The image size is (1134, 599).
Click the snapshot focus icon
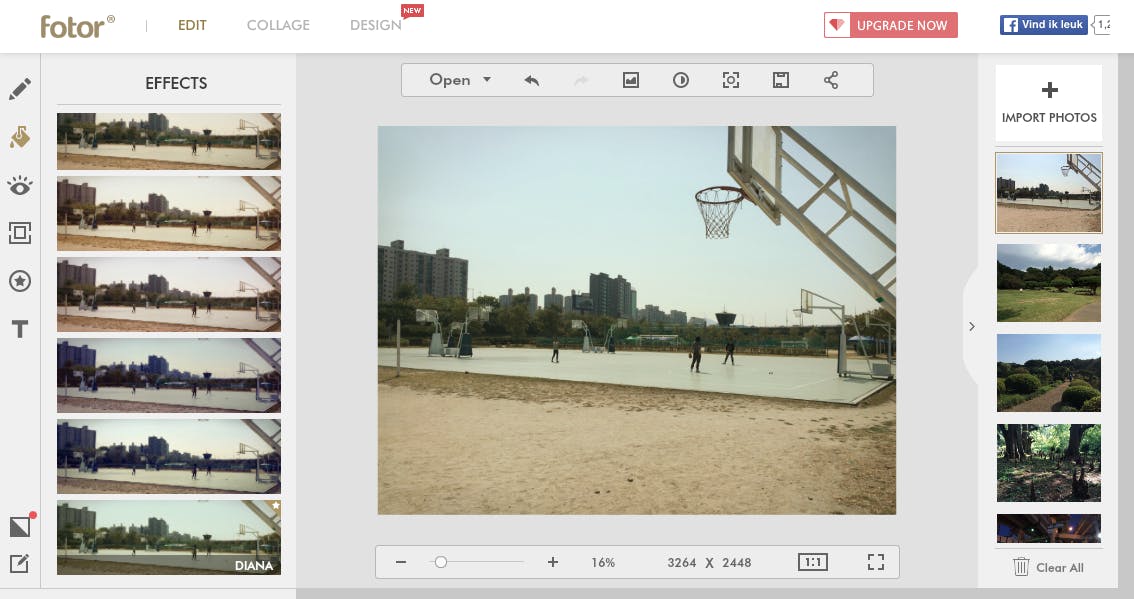[731, 80]
